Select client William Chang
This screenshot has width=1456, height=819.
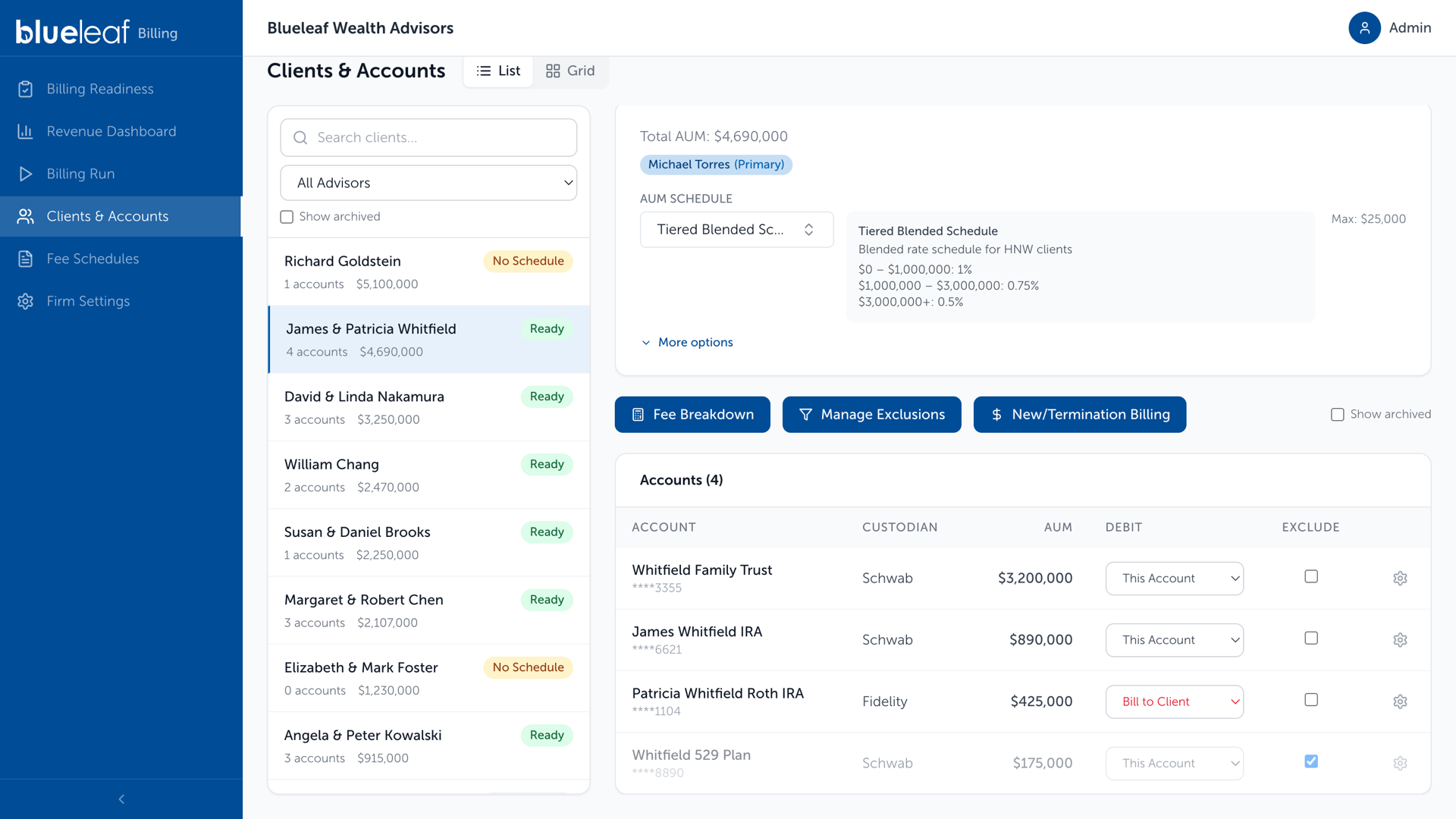[x=428, y=475]
